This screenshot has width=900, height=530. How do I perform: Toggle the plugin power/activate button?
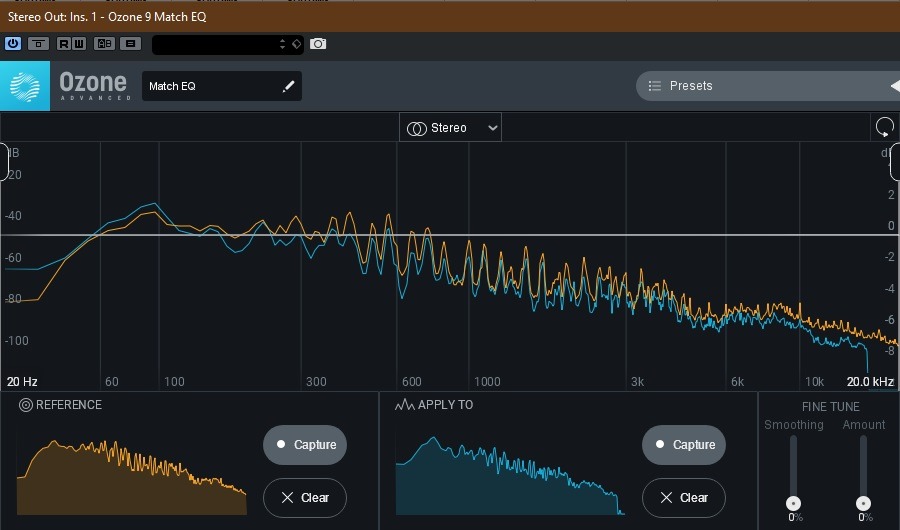(x=13, y=44)
